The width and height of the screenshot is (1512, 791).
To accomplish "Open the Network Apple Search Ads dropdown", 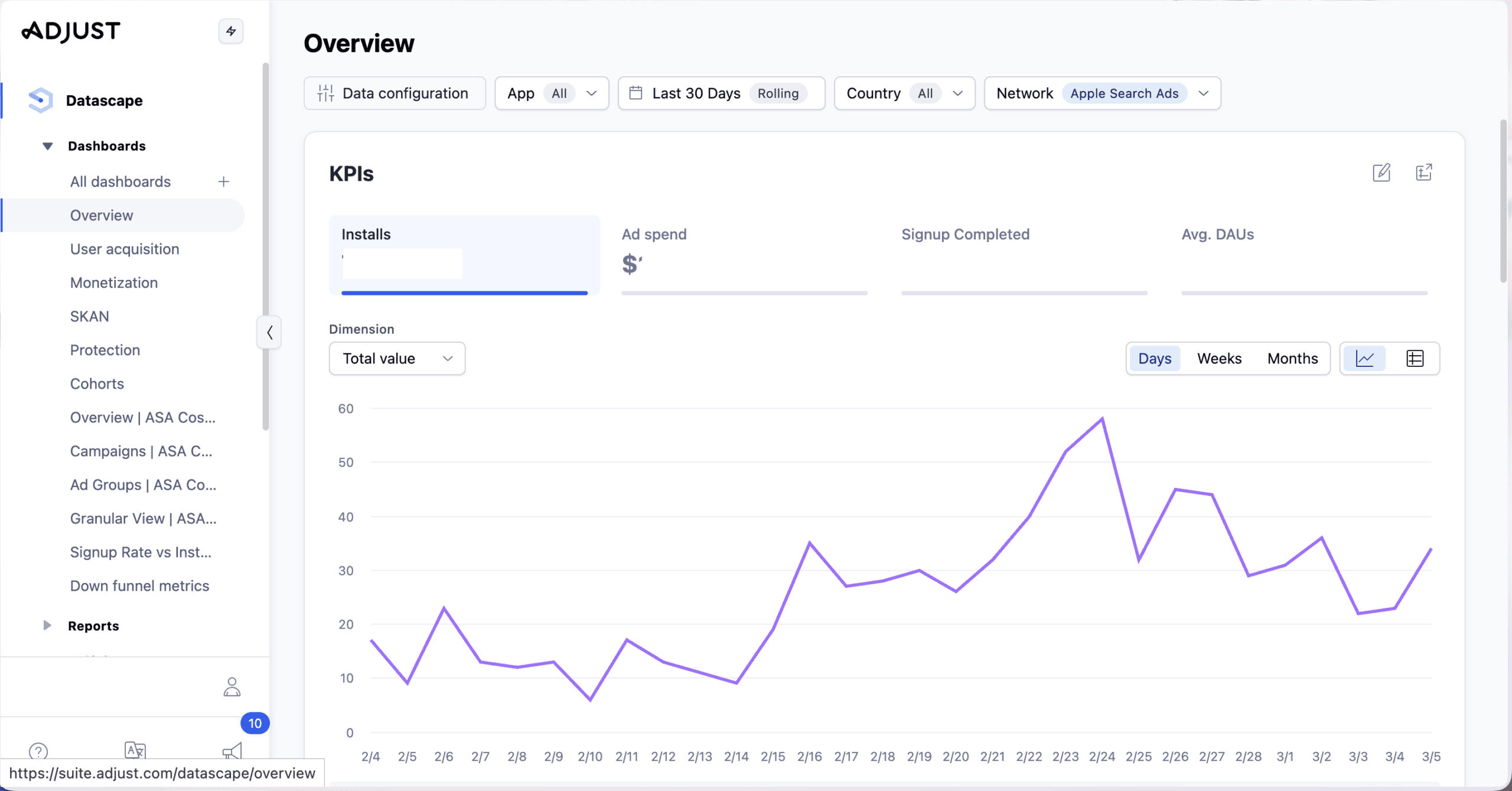I will (x=1102, y=93).
